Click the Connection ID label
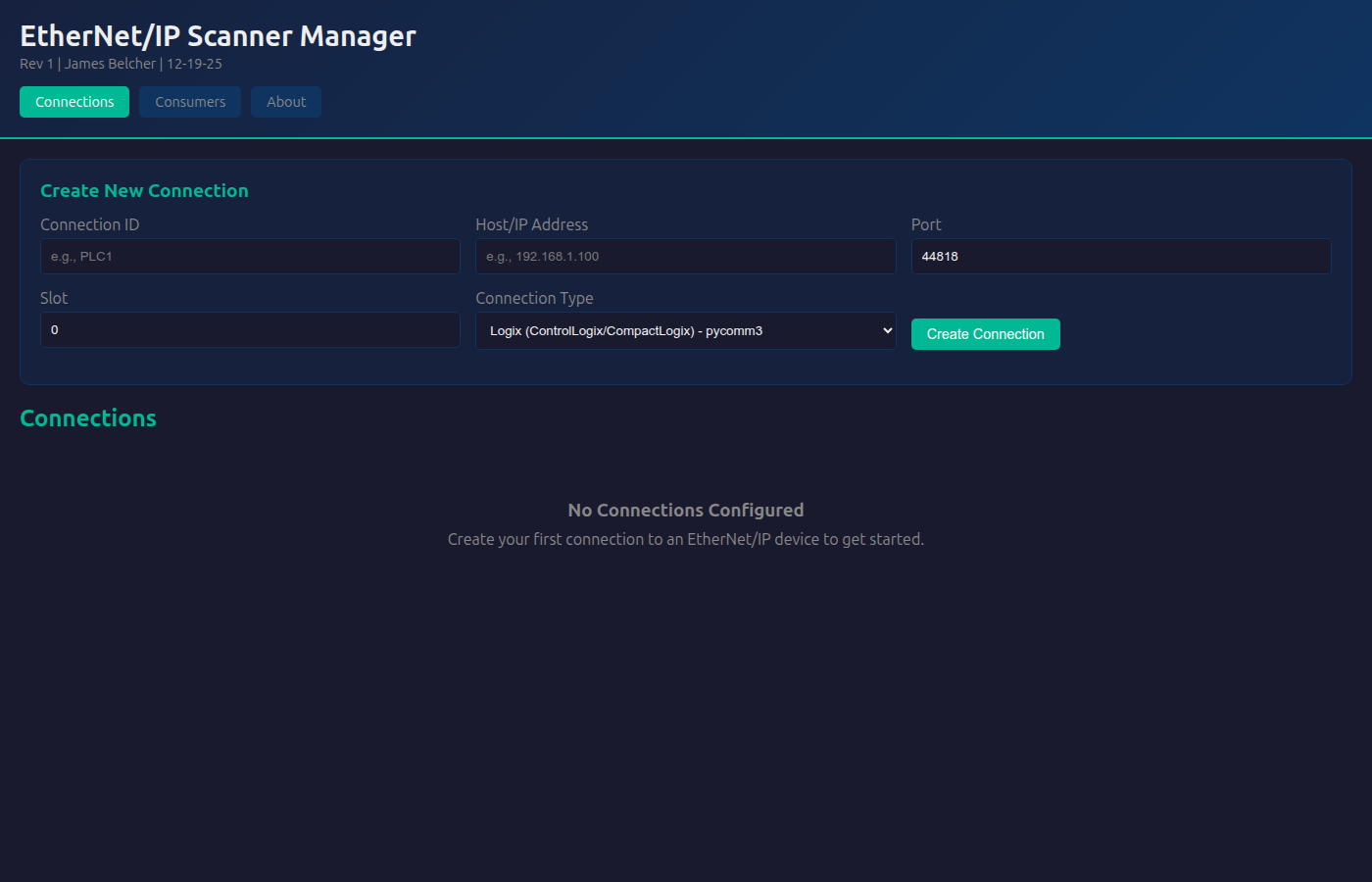 (x=90, y=224)
